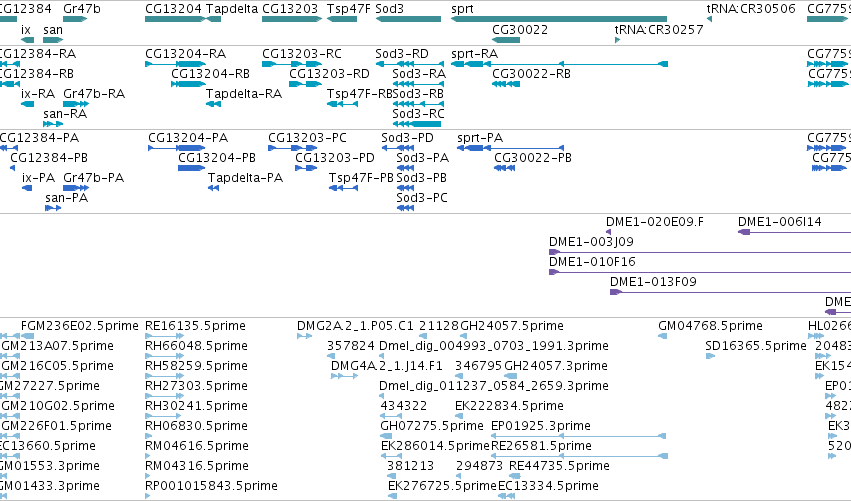Click the sprt-PA protein label
Screen dimensions: 851x501
480,138
